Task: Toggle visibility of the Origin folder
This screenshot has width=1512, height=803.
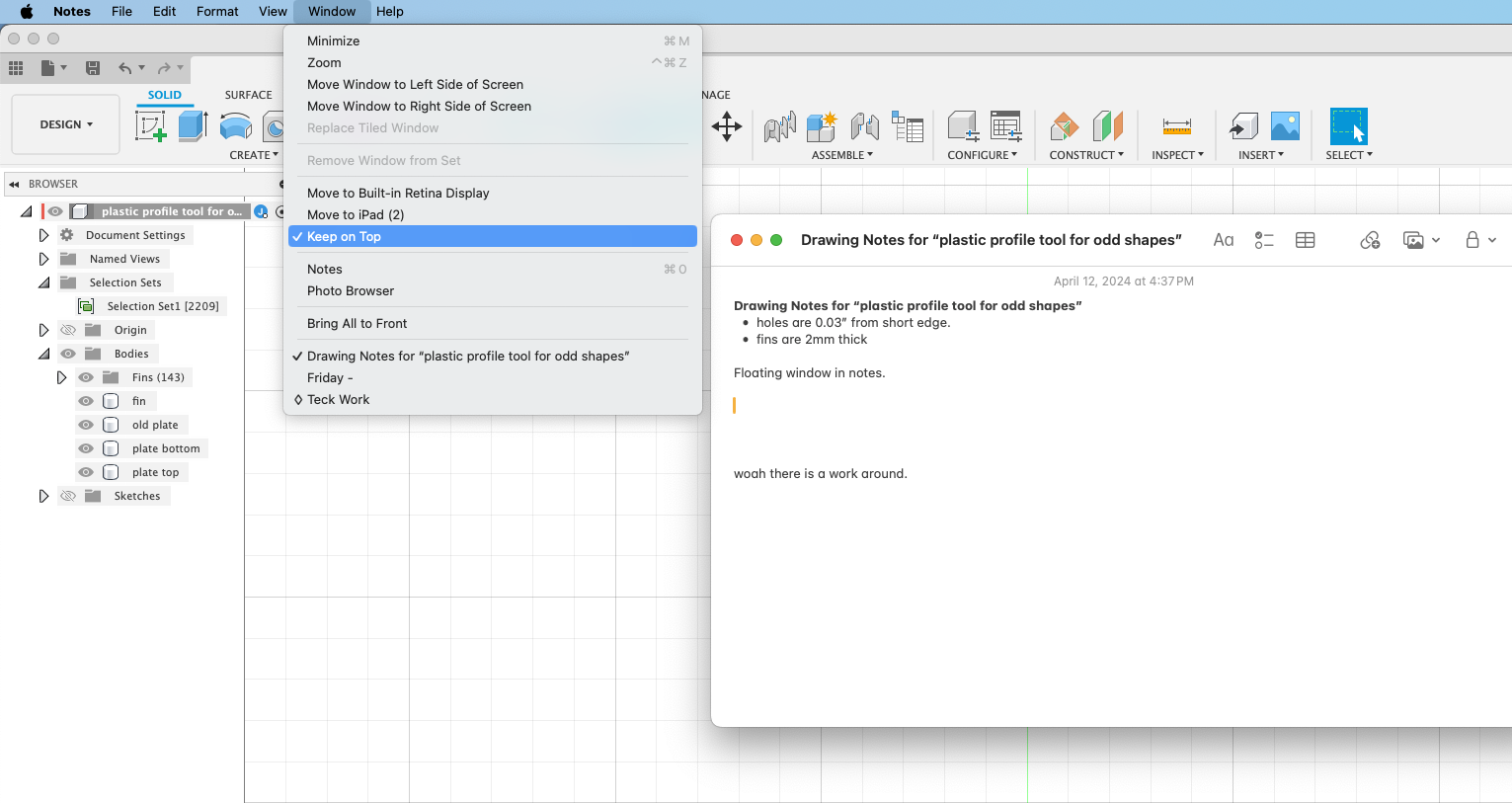Action: coord(68,330)
